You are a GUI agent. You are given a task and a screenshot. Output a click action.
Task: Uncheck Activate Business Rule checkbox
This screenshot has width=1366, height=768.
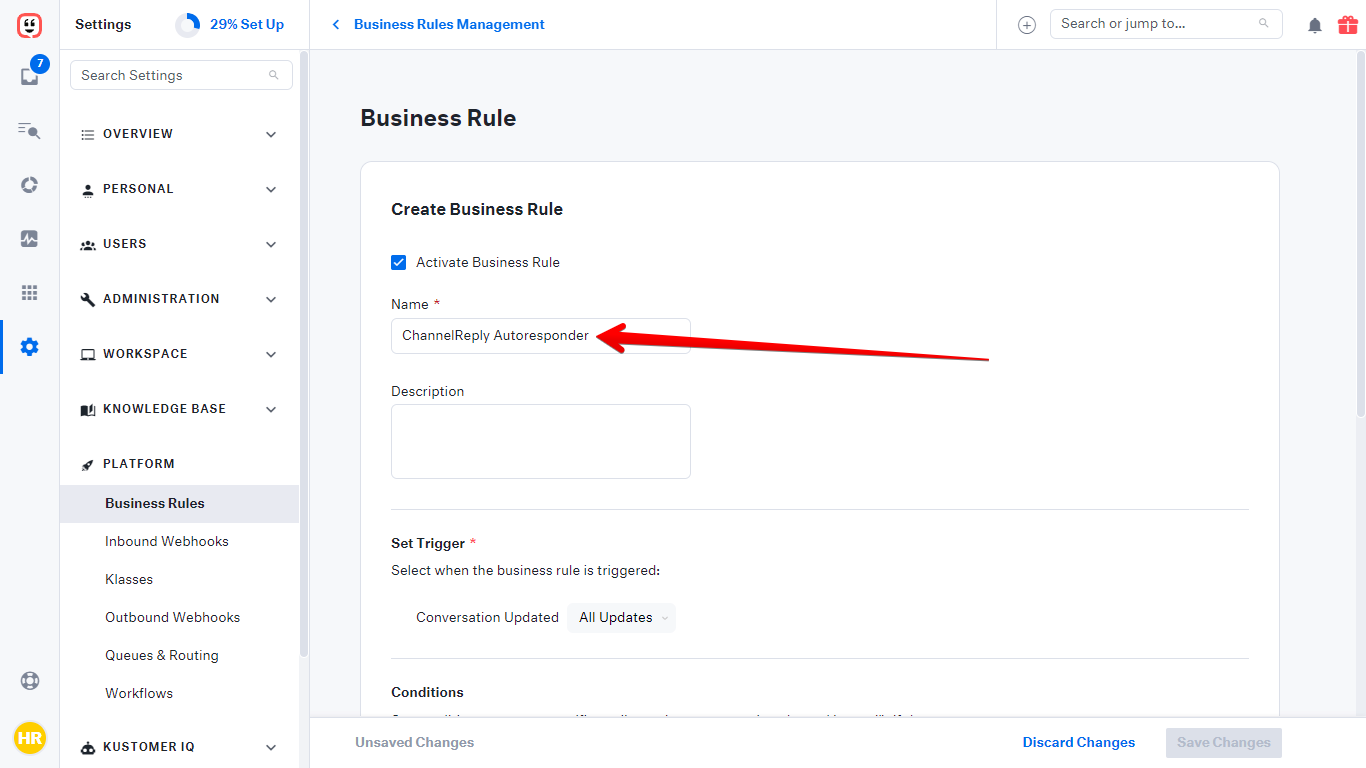click(x=399, y=262)
